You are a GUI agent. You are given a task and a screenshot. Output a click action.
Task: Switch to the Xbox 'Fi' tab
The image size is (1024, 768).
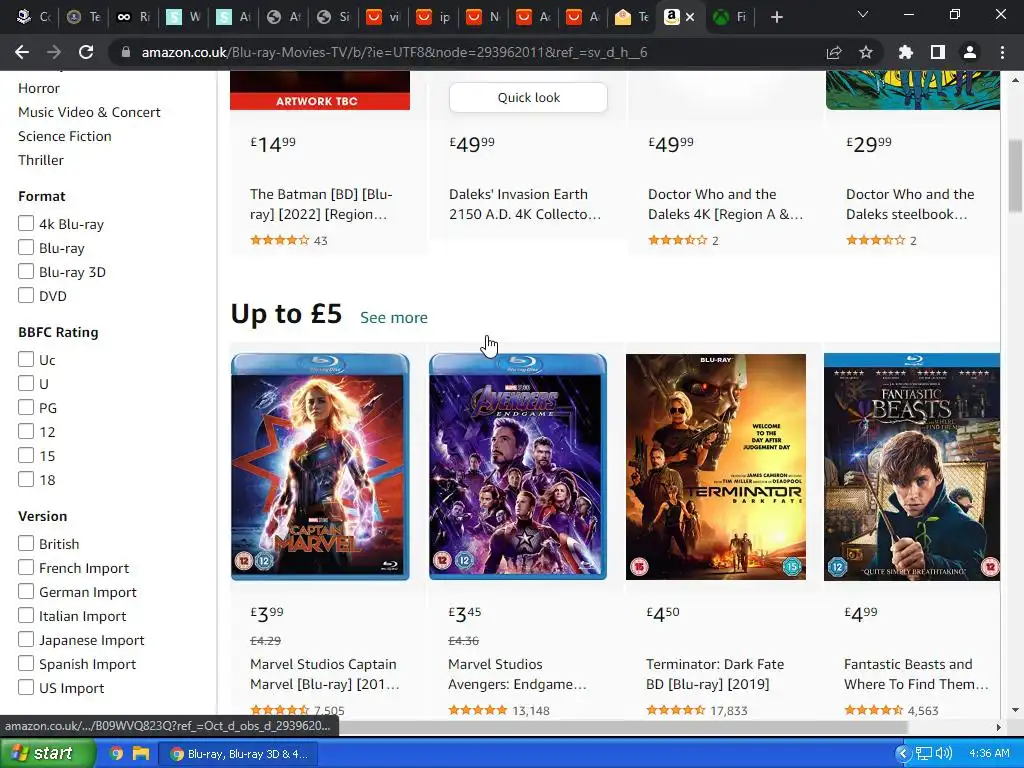click(x=730, y=17)
